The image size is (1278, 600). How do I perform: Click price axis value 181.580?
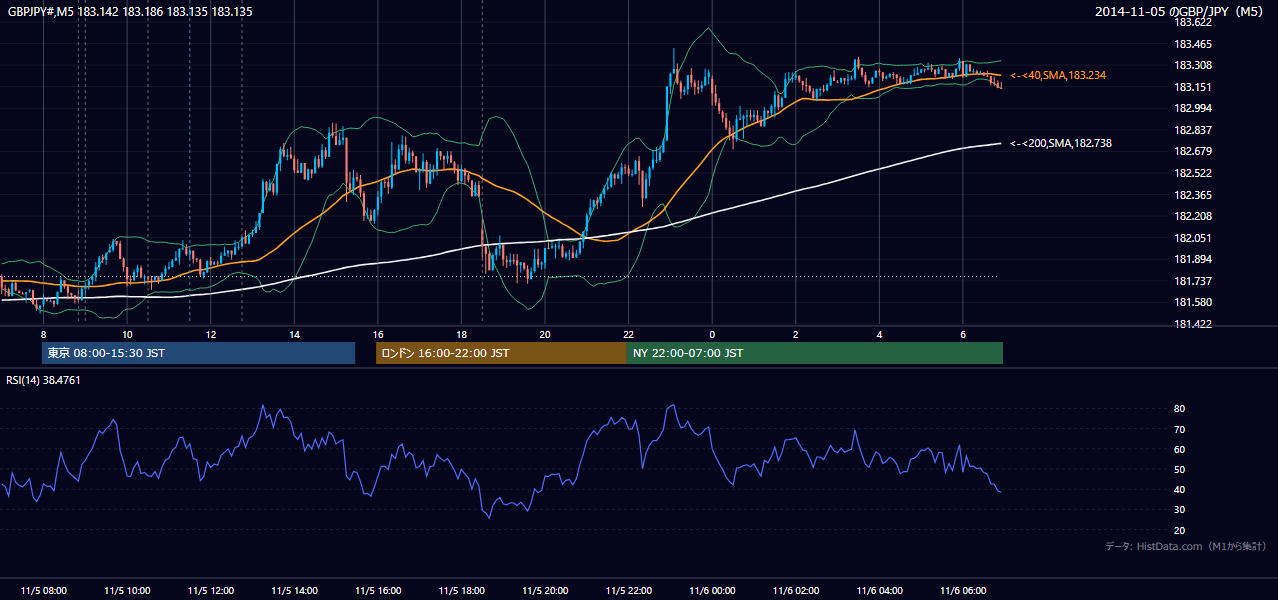1192,302
